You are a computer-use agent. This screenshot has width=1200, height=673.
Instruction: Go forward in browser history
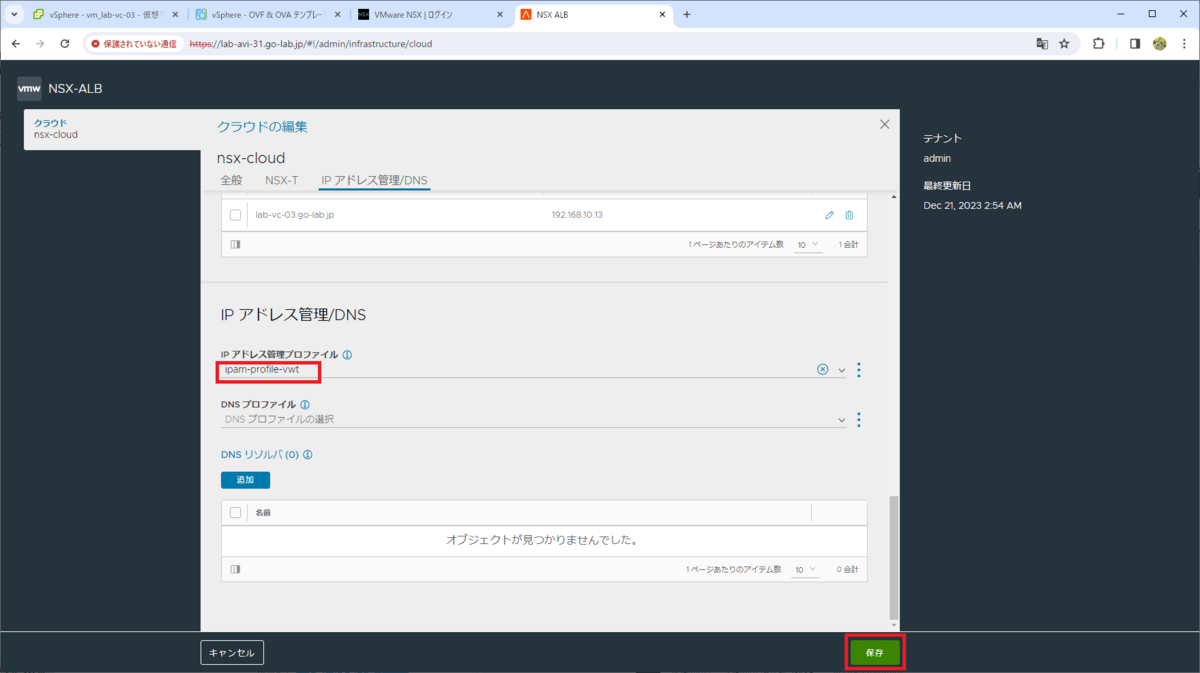coord(40,44)
